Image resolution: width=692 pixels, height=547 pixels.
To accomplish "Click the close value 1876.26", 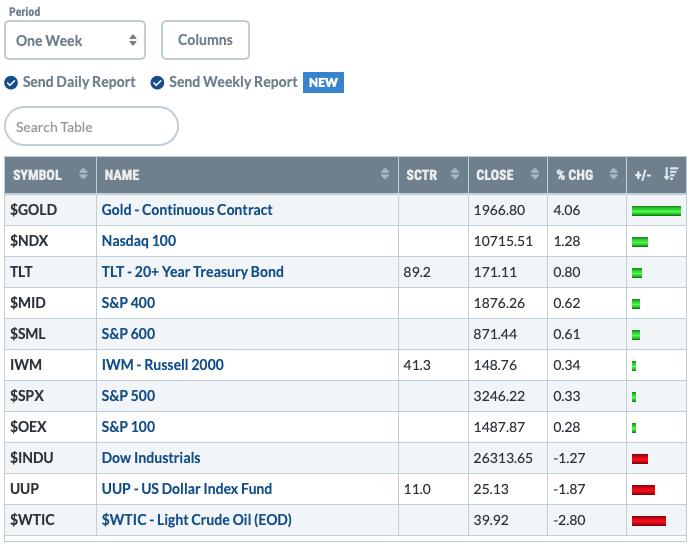I will (499, 303).
